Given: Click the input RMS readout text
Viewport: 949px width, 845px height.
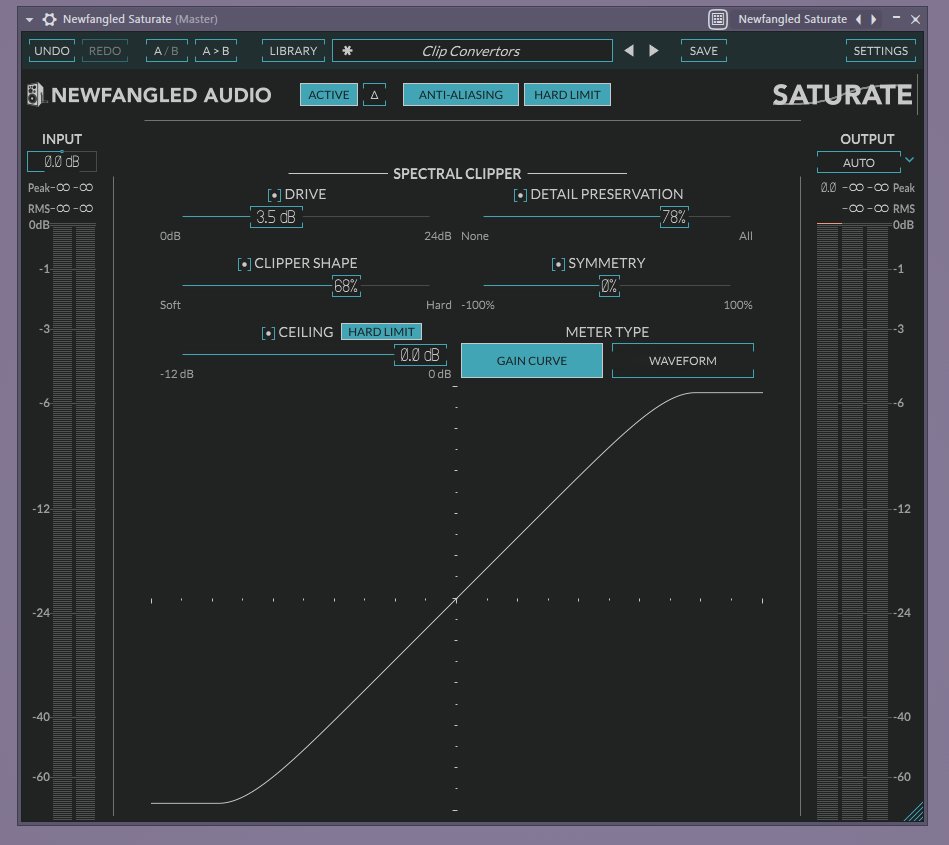Looking at the screenshot, I should click(61, 208).
